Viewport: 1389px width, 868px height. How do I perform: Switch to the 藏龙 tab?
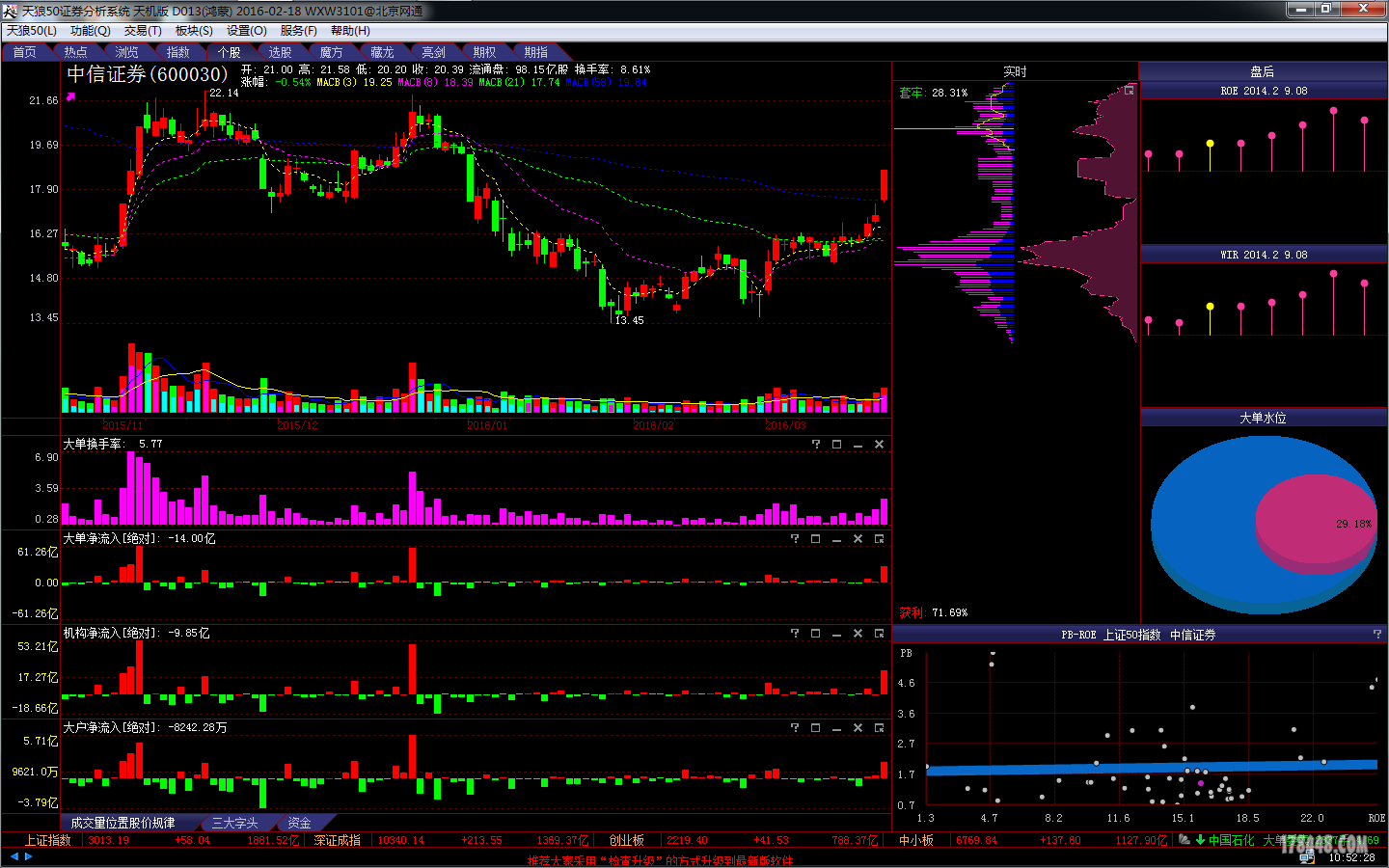pyautogui.click(x=383, y=52)
